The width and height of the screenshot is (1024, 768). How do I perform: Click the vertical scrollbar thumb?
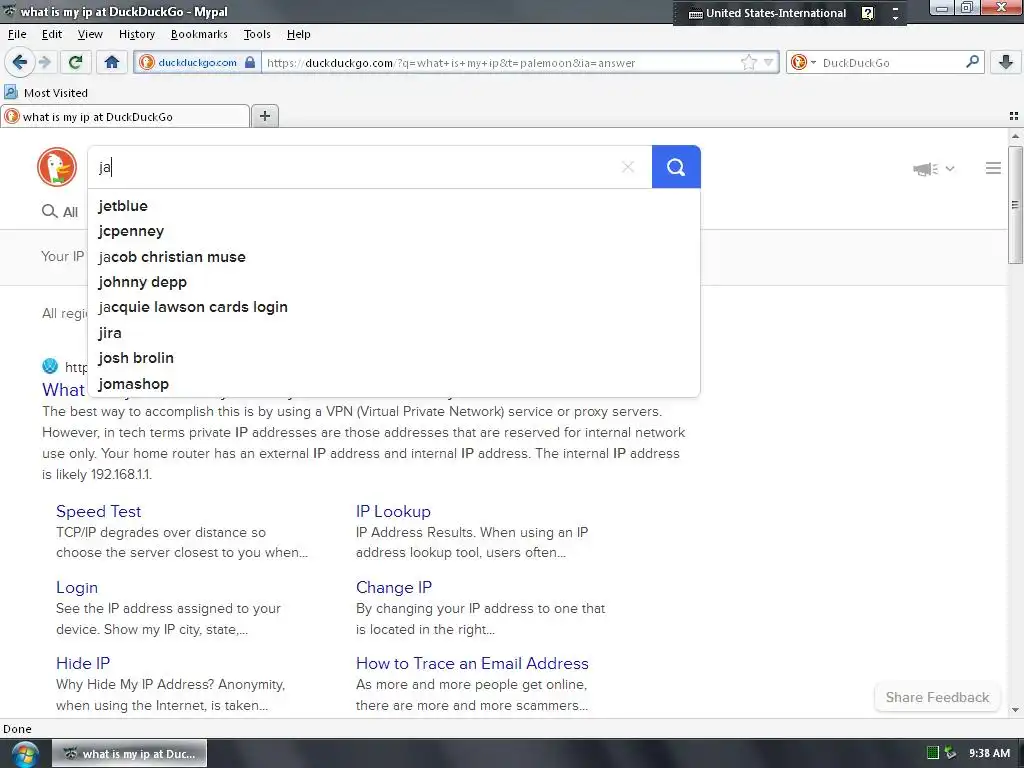(1015, 204)
